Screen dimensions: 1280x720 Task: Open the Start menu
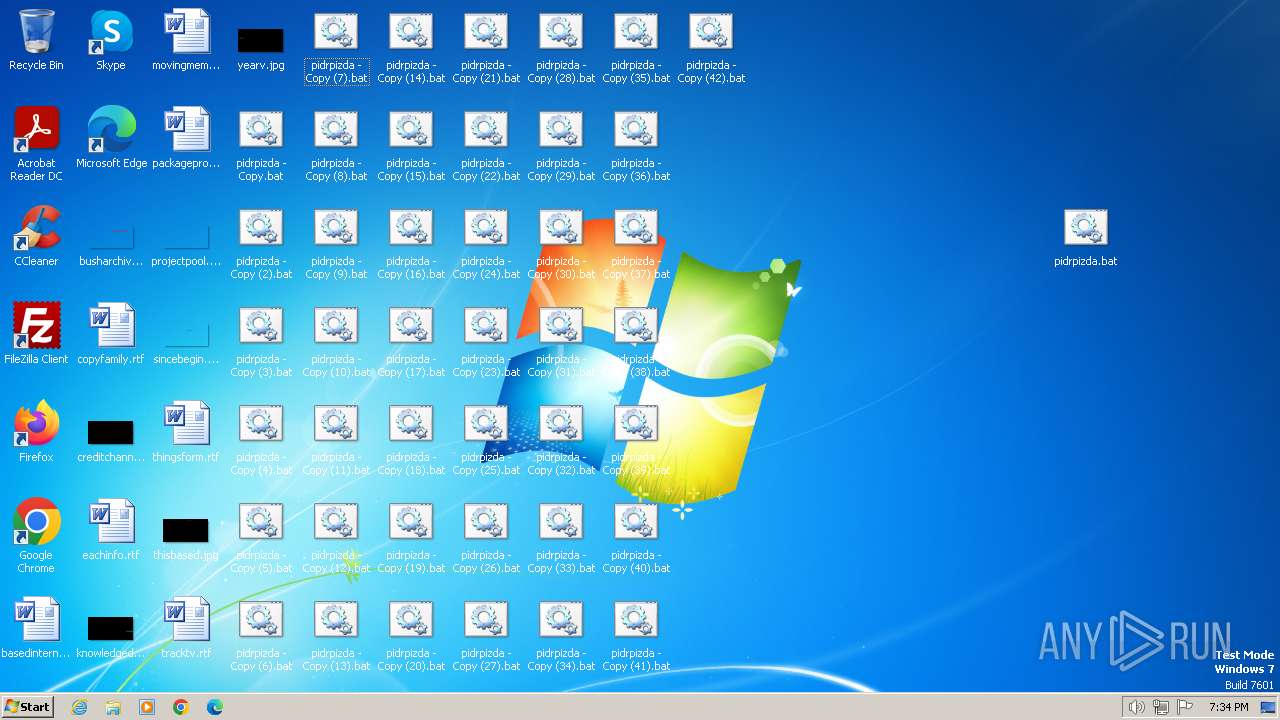tap(27, 707)
